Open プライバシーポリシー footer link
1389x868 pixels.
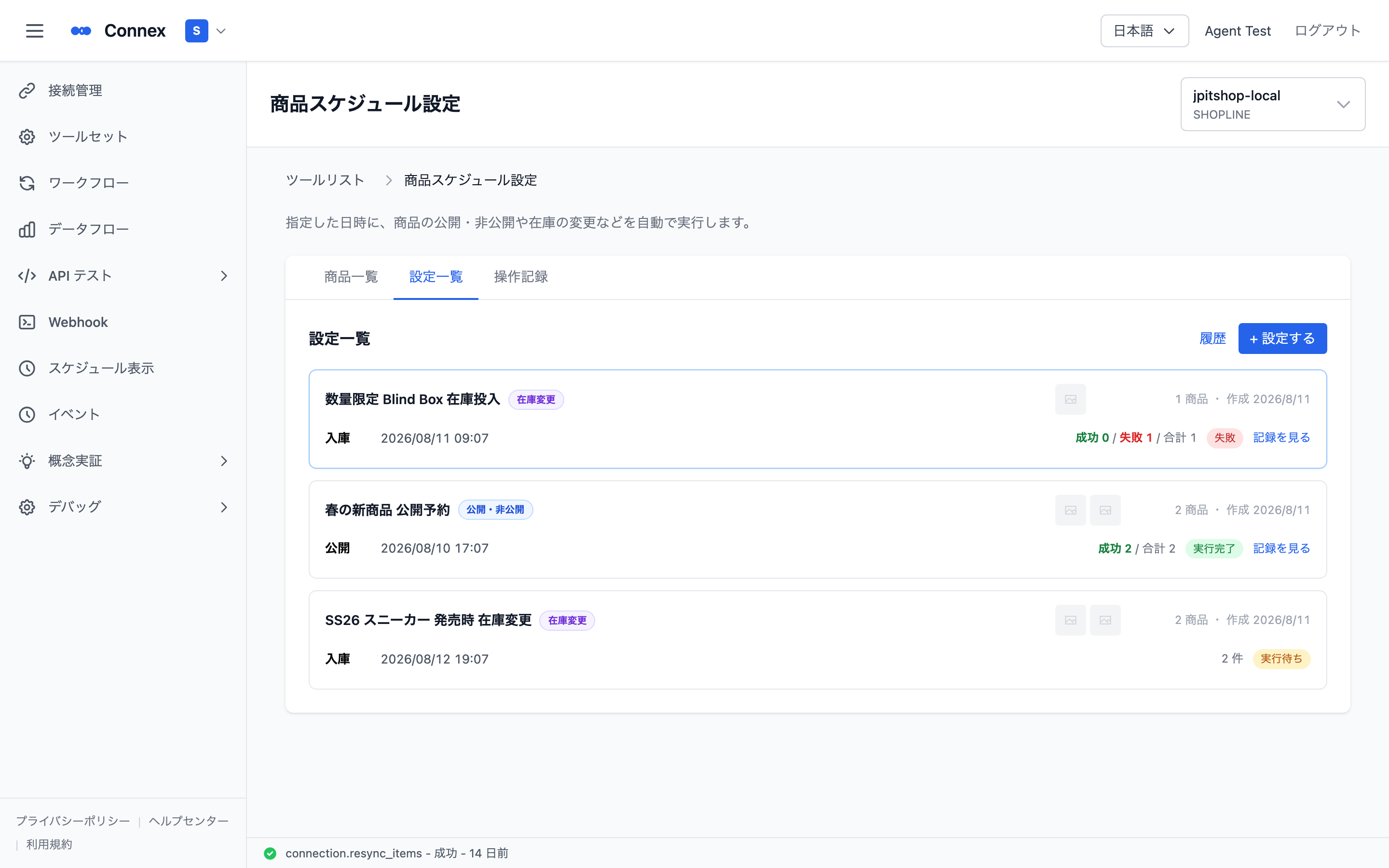point(73,821)
